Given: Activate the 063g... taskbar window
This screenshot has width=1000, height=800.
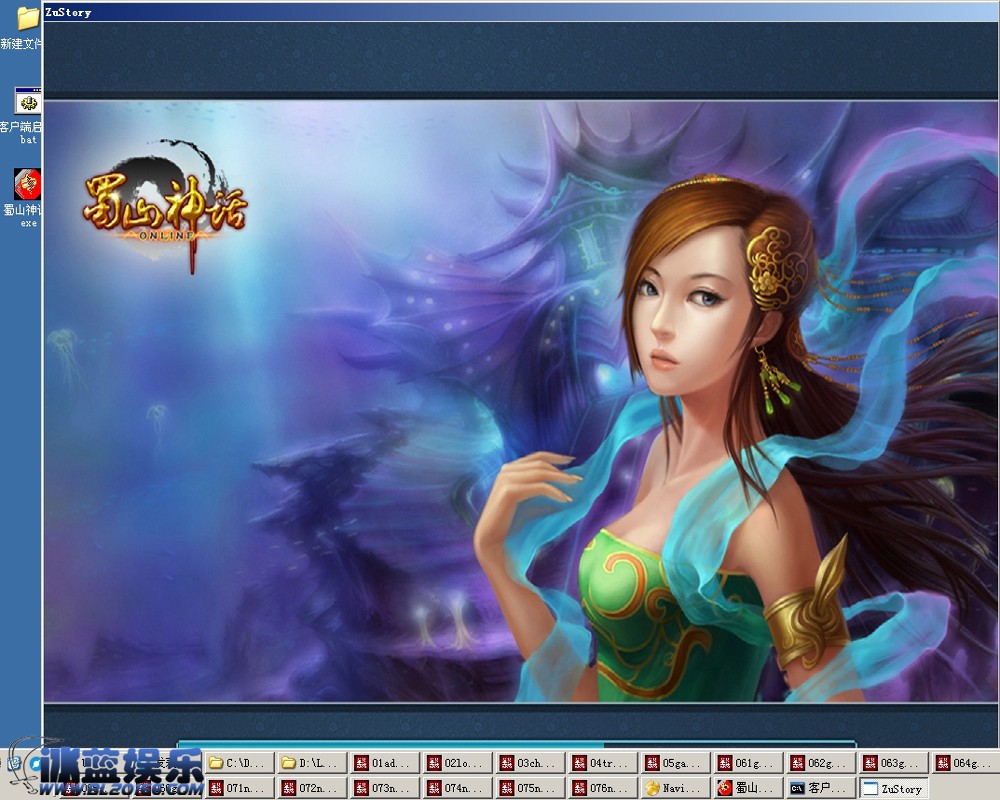Looking at the screenshot, I should (x=894, y=762).
